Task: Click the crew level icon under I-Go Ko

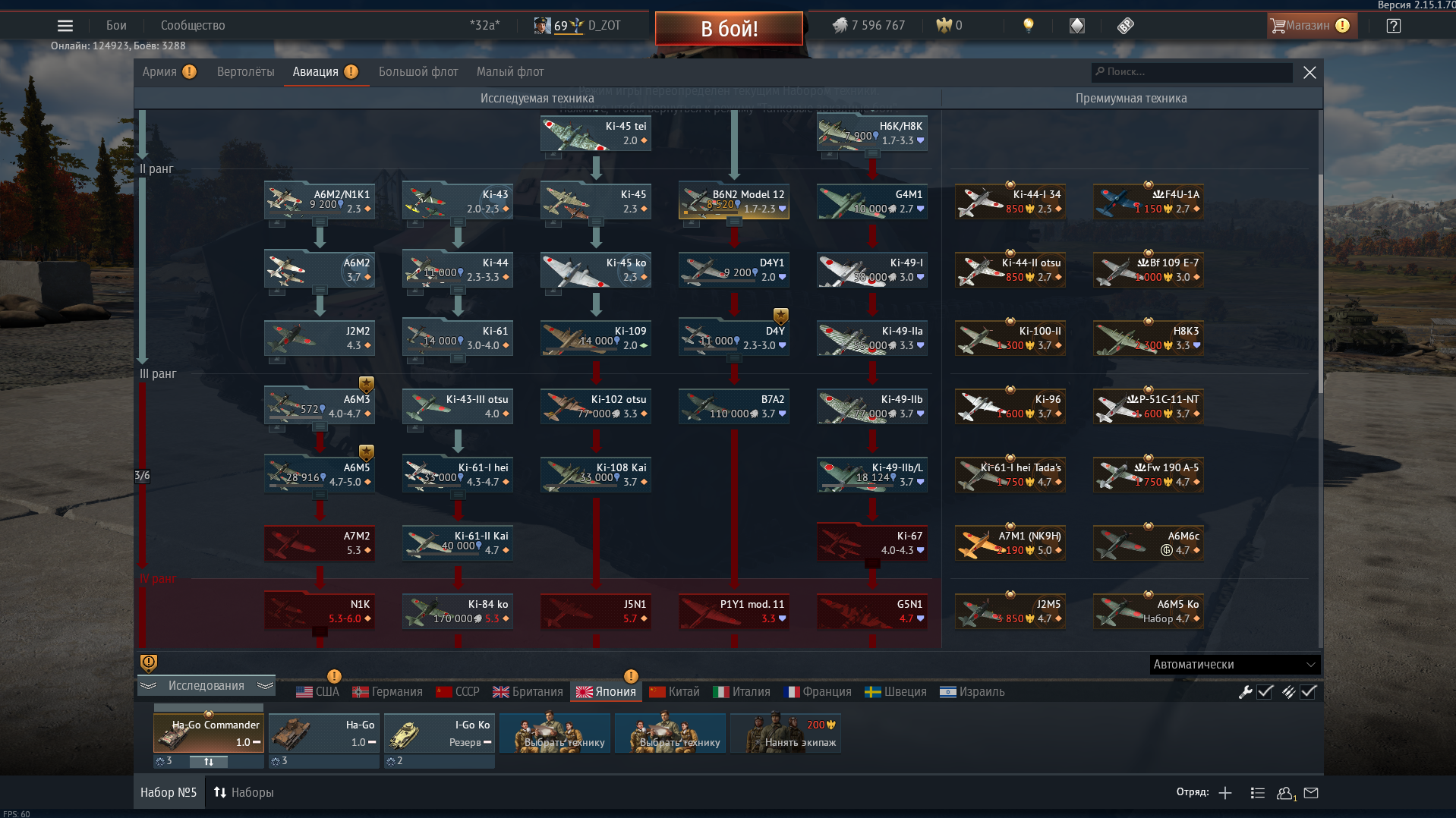Action: tap(390, 761)
